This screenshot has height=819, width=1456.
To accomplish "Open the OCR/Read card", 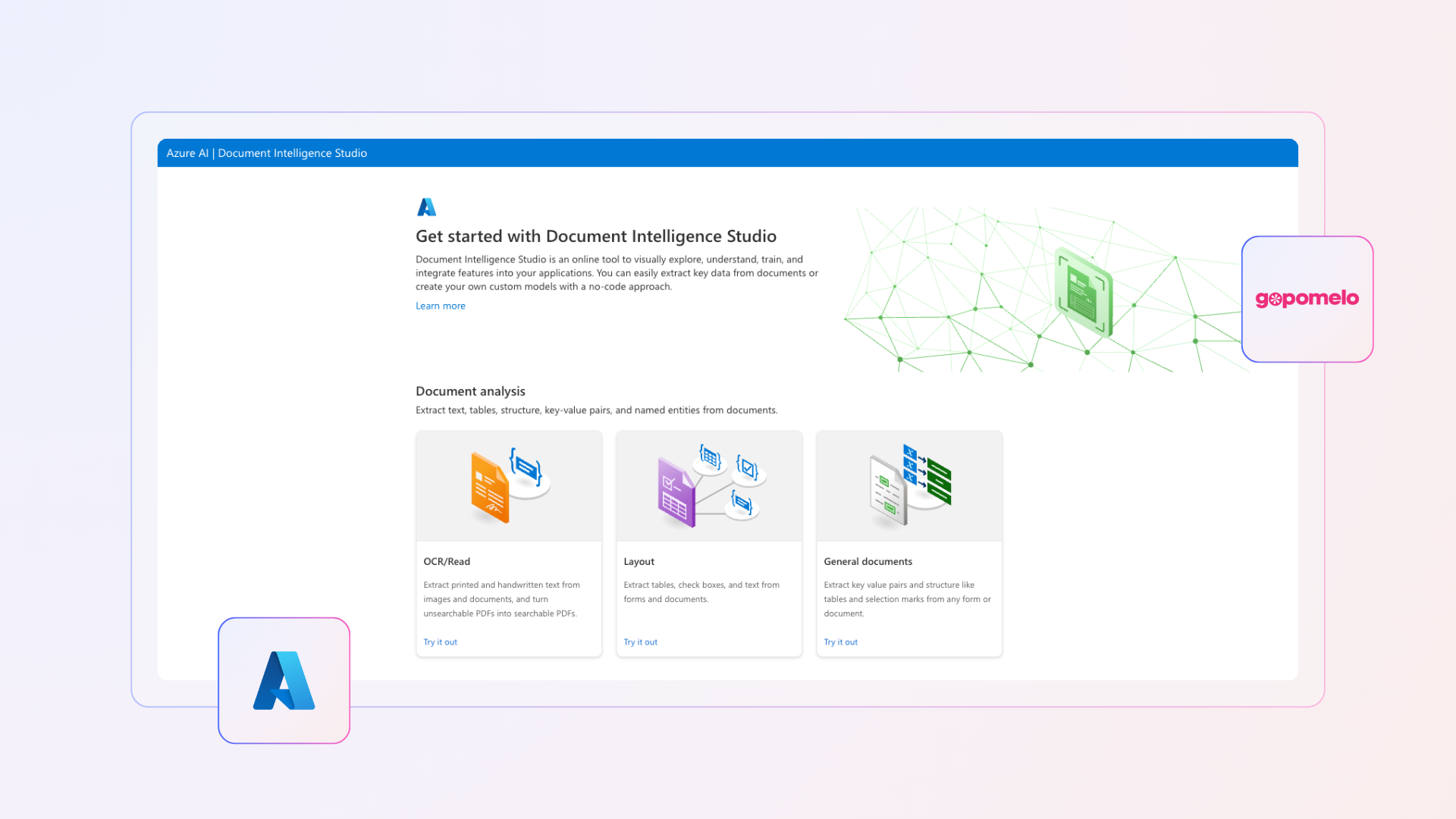I will [508, 544].
